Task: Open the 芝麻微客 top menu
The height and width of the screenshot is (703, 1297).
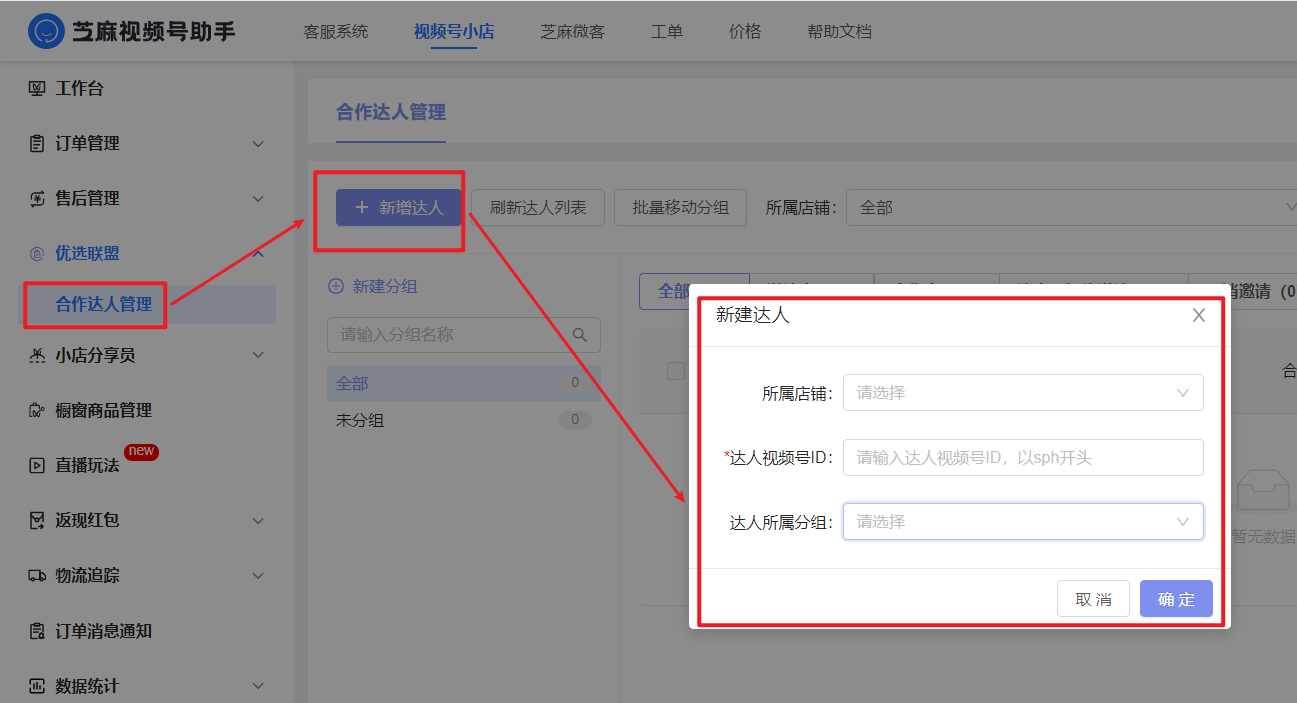Action: click(x=572, y=31)
